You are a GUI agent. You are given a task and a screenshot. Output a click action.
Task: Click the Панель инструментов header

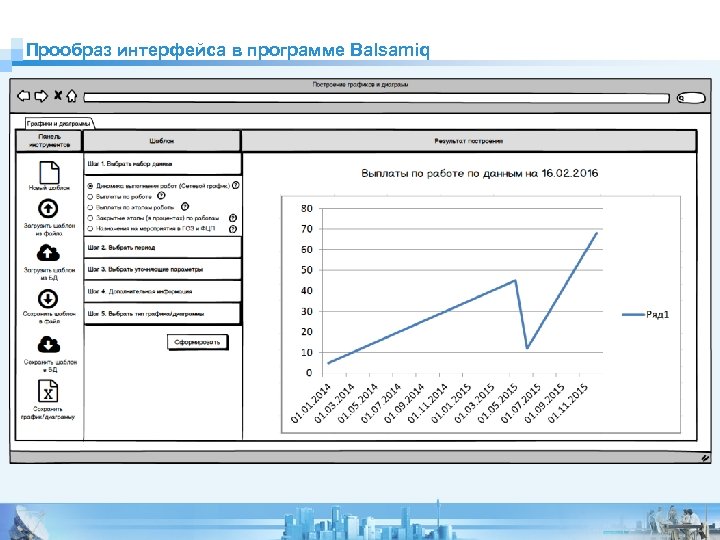tap(49, 141)
